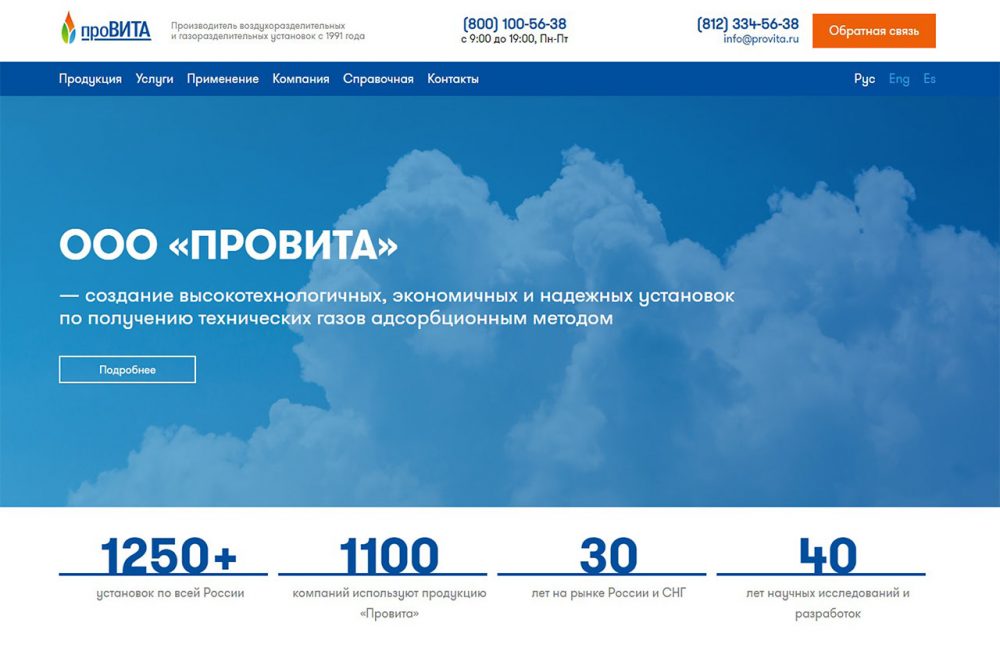This screenshot has width=1000, height=648.
Task: Select the 1100 companies statistic
Action: [388, 557]
